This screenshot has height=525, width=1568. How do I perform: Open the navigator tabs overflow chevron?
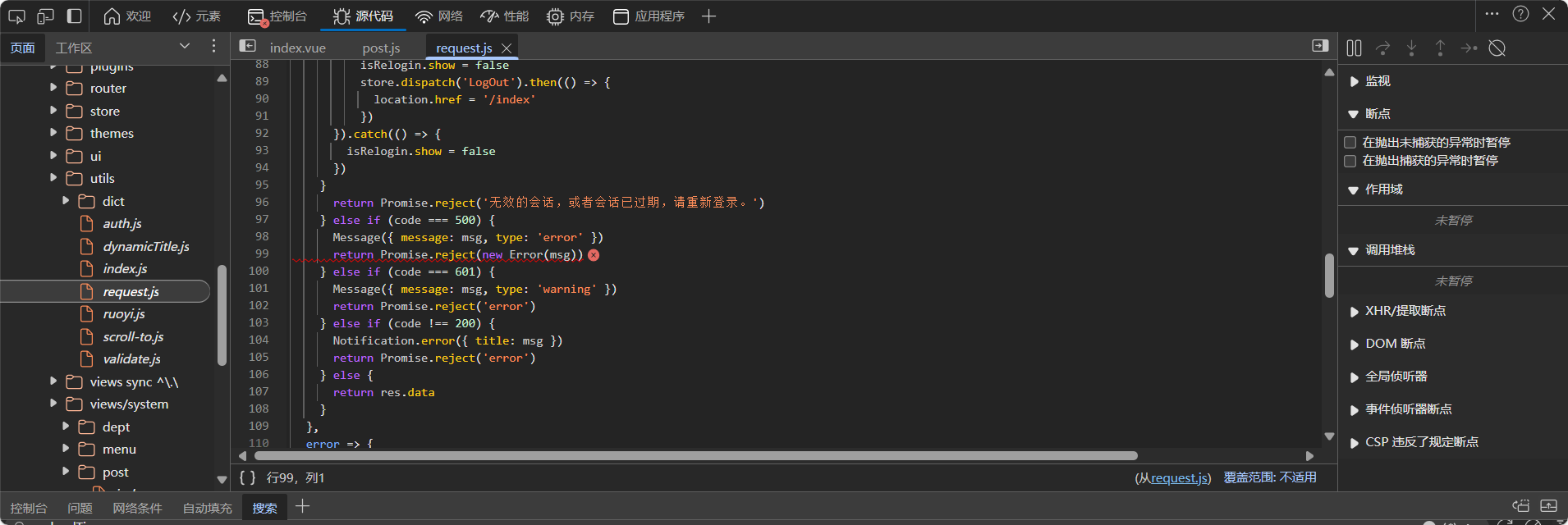click(x=185, y=47)
